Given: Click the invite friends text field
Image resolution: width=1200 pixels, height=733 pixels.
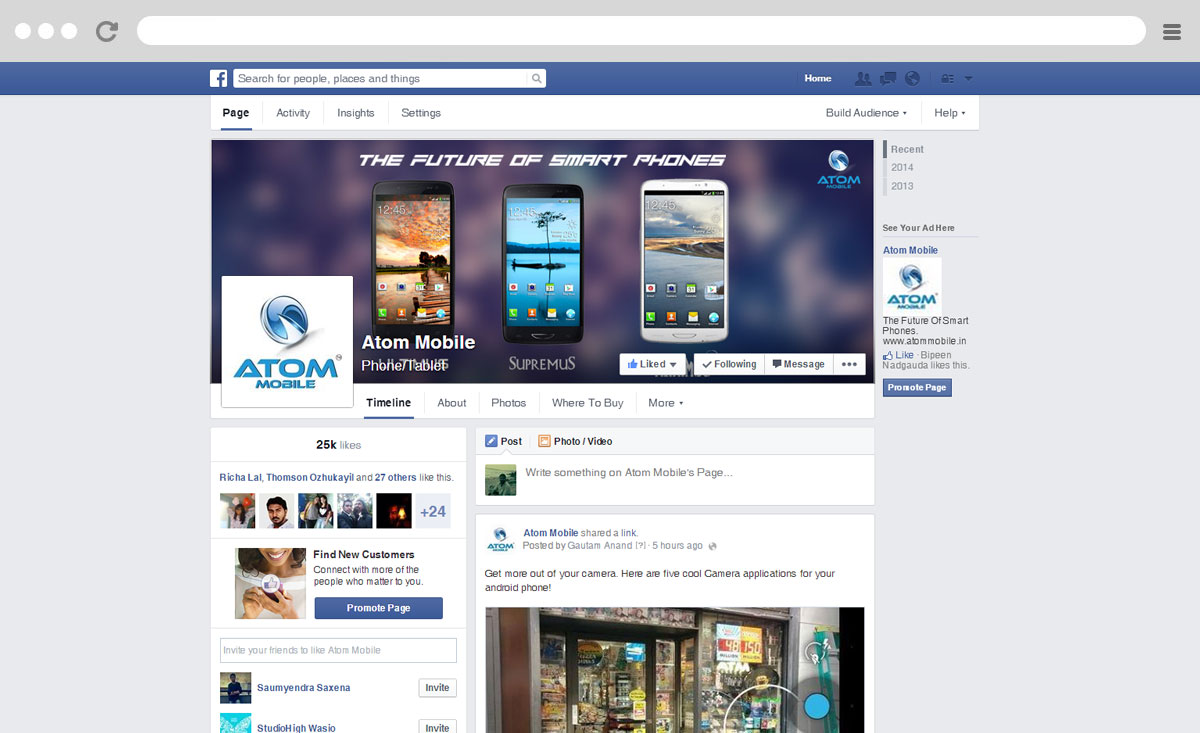Looking at the screenshot, I should point(338,650).
